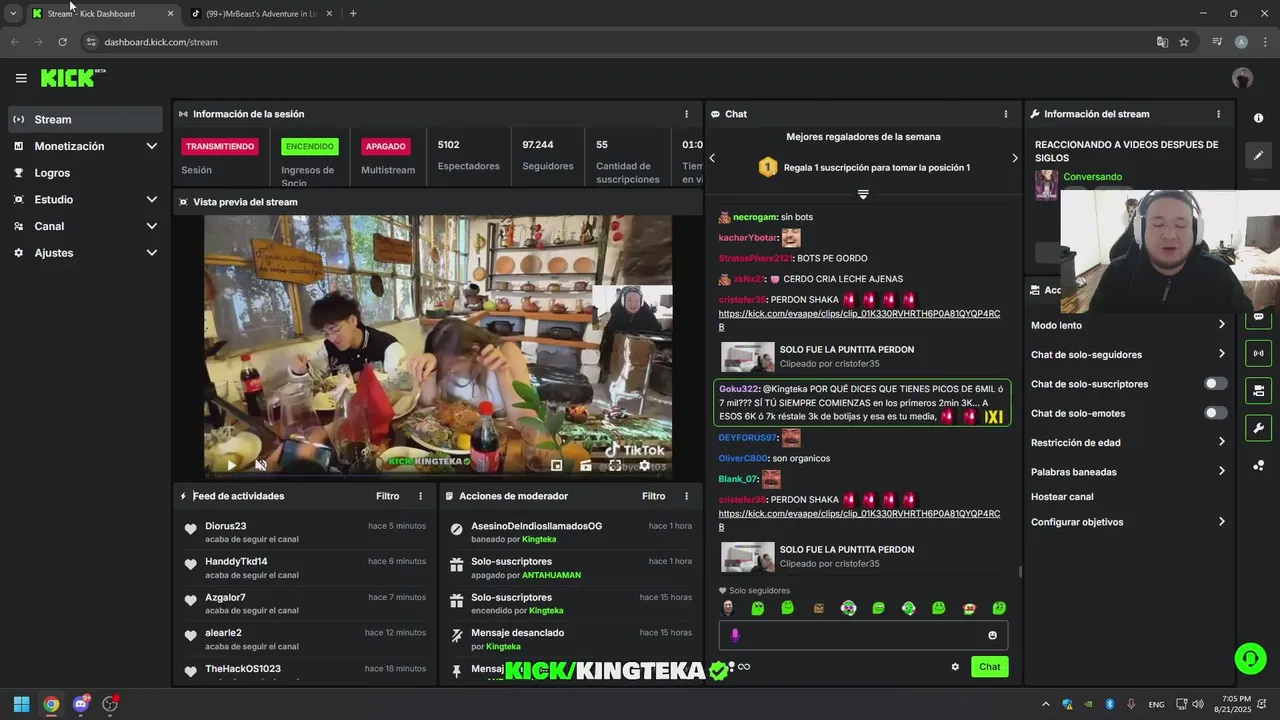Screen dimensions: 1280x720
Task: Open options menu of Información de la sesión
Action: (x=686, y=114)
